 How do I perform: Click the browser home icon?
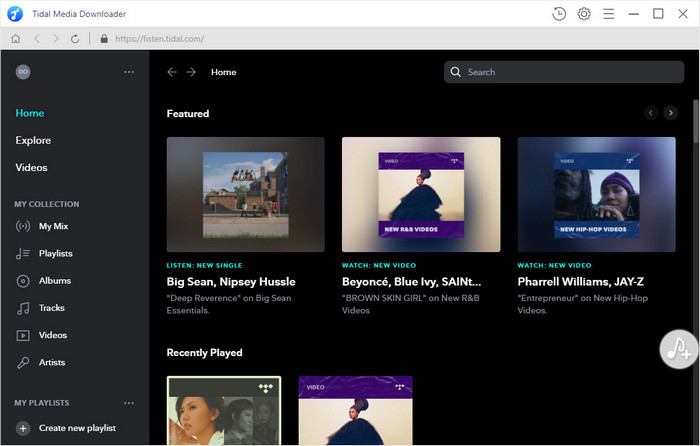tap(15, 39)
